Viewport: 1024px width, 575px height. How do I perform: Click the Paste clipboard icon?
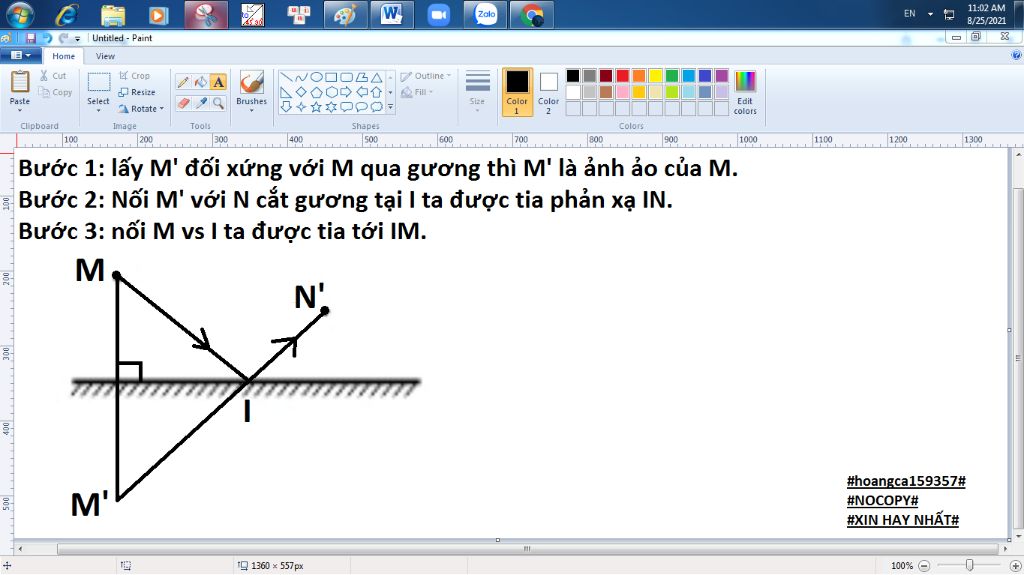pyautogui.click(x=20, y=82)
